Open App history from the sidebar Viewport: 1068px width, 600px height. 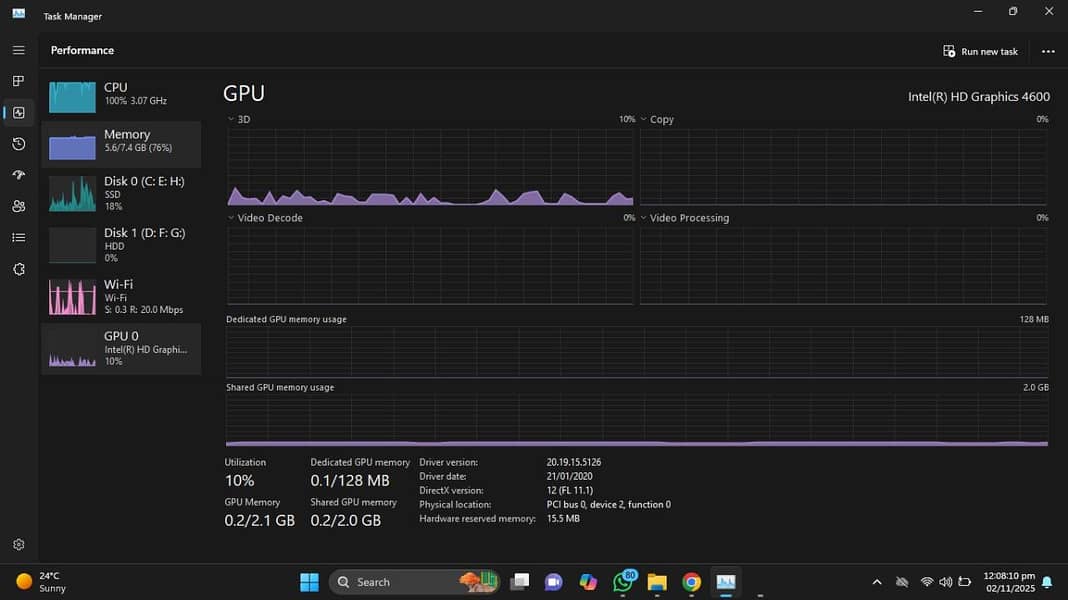click(18, 144)
